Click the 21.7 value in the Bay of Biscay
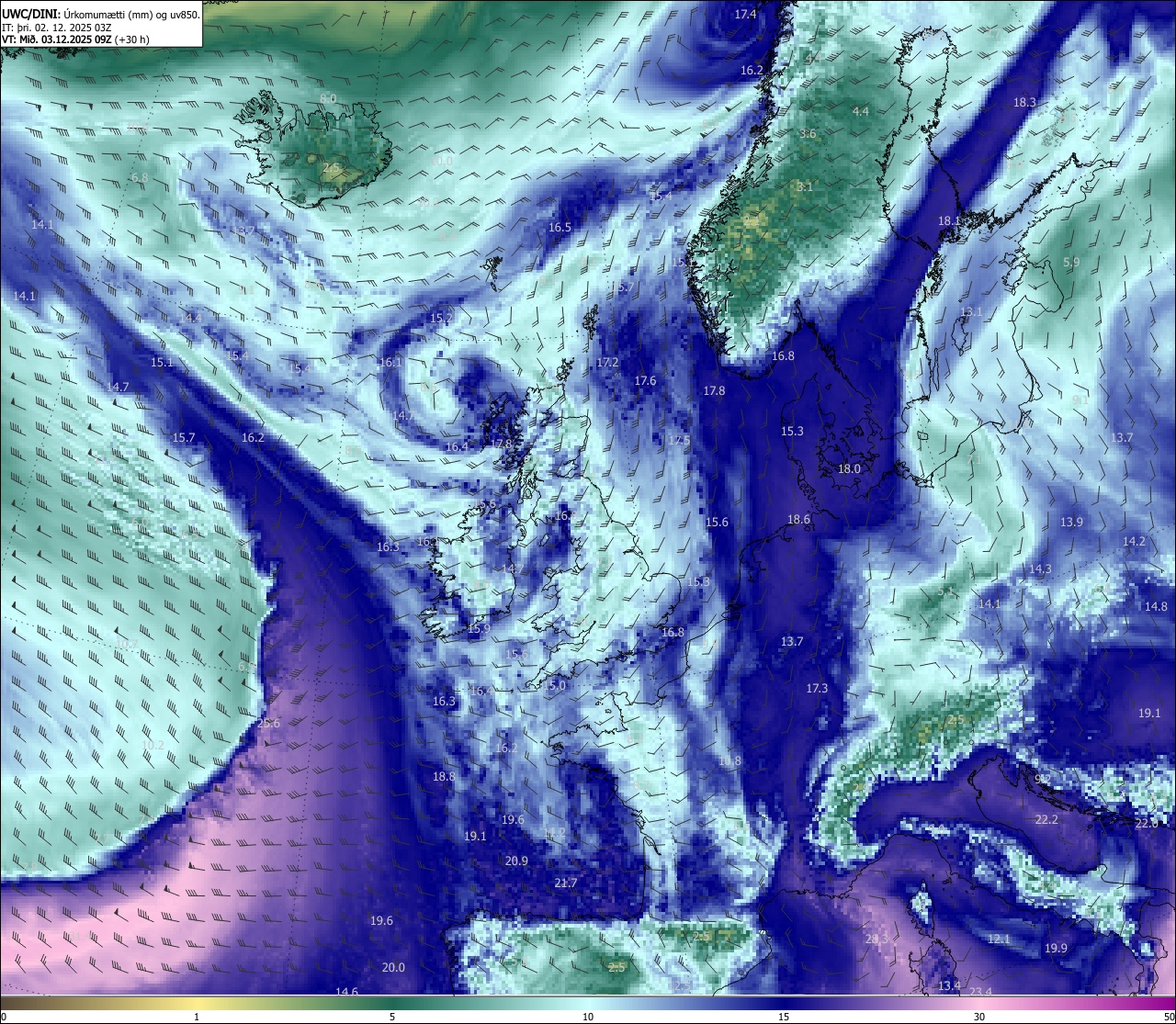Screen dimensions: 1176x1024 point(566,883)
